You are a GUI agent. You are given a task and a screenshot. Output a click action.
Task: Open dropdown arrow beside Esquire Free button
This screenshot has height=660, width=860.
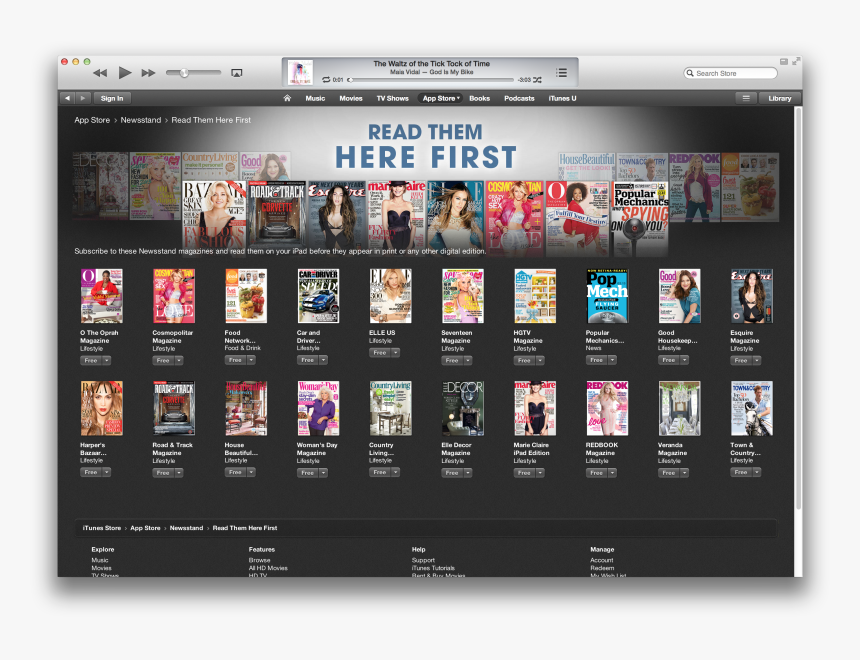click(757, 360)
